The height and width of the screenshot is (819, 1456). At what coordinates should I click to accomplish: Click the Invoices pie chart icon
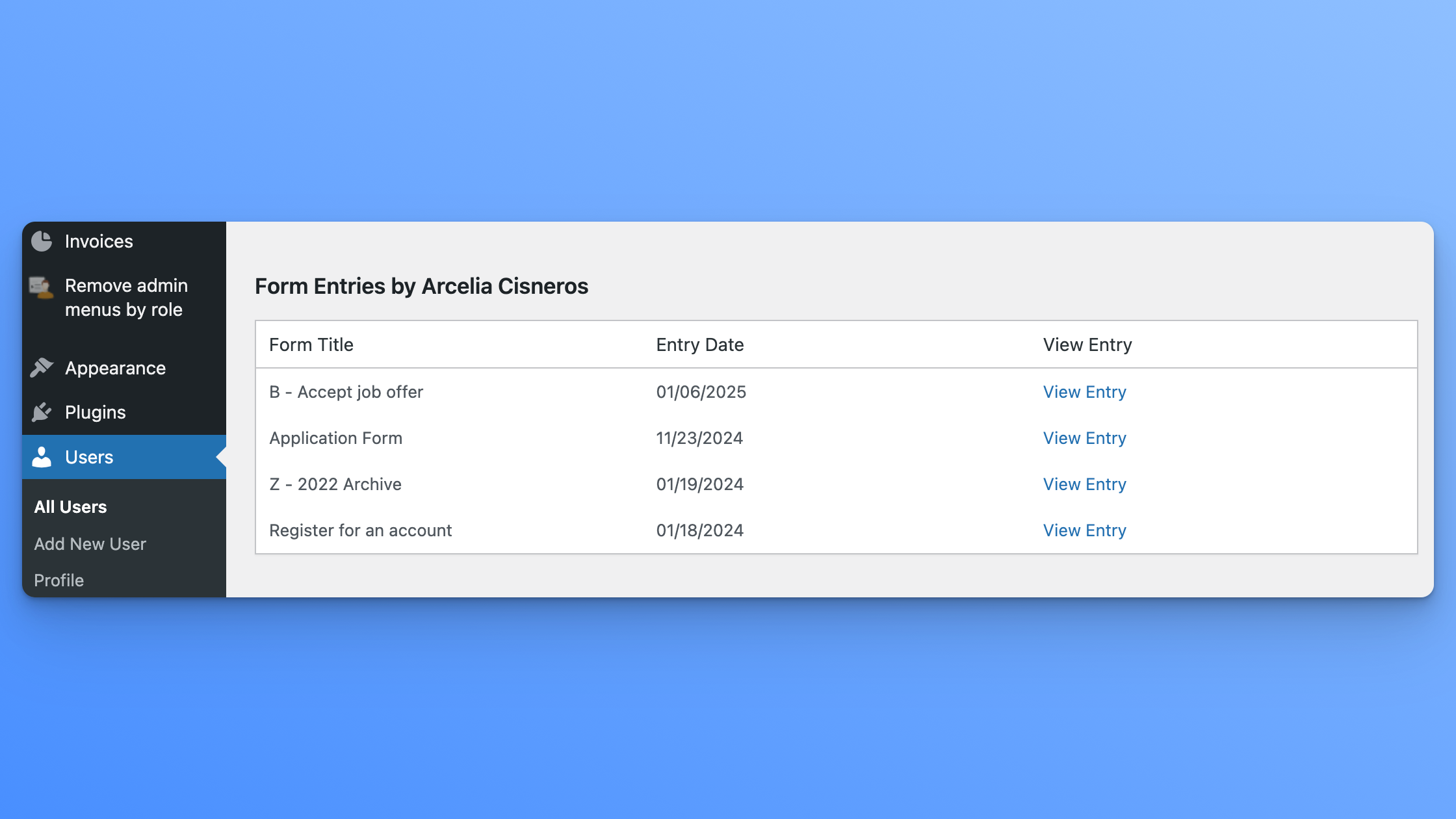pyautogui.click(x=42, y=241)
